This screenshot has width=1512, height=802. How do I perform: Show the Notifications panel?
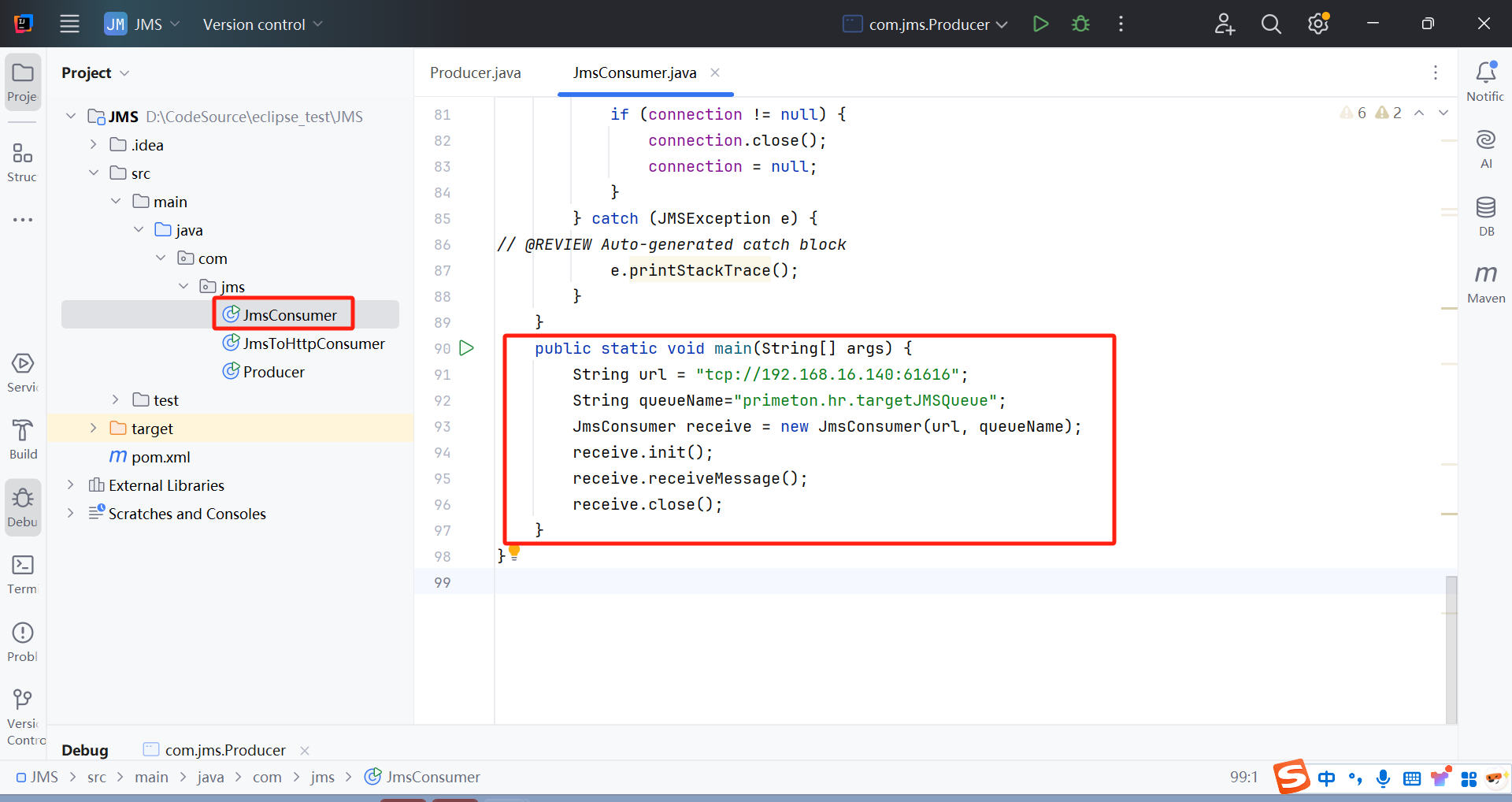[1485, 81]
